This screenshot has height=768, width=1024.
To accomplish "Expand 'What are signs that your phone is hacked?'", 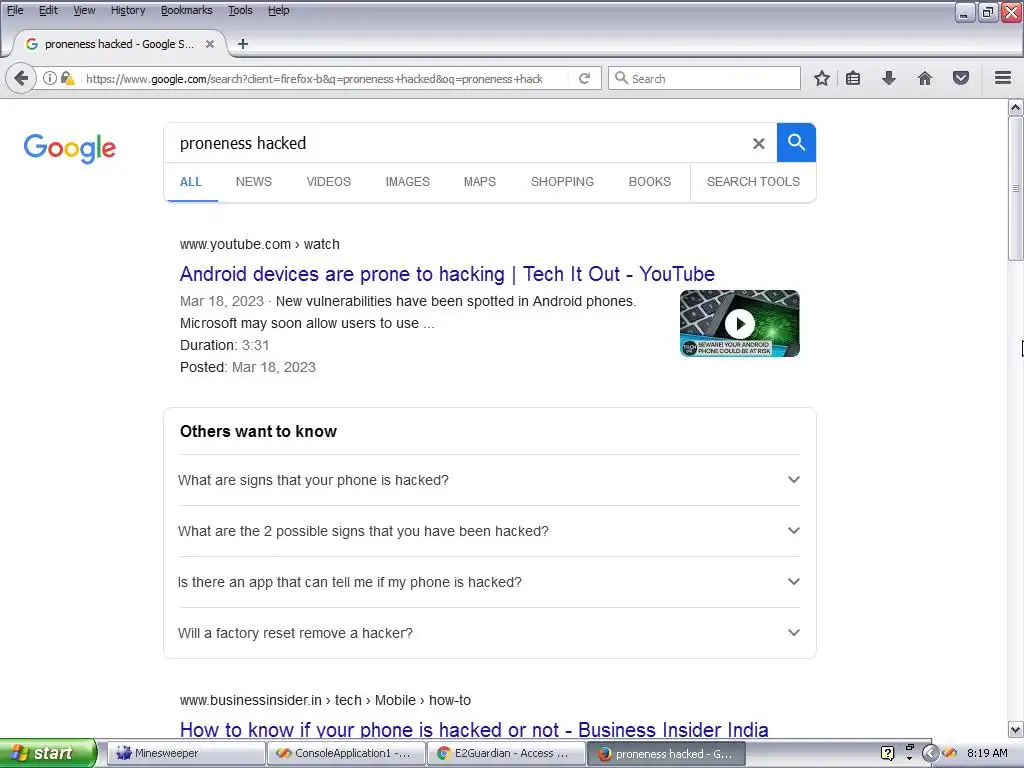I will pyautogui.click(x=489, y=480).
